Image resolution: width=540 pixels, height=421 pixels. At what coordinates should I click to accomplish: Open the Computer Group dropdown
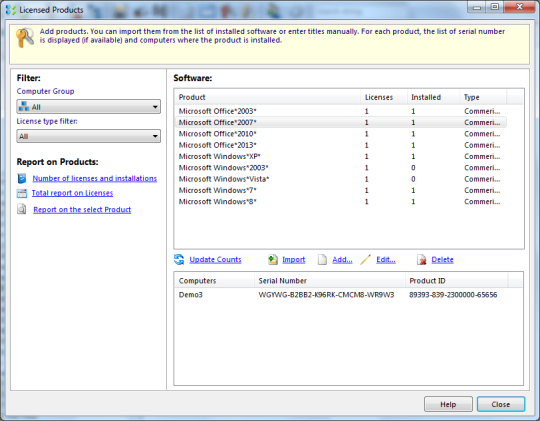tap(89, 107)
